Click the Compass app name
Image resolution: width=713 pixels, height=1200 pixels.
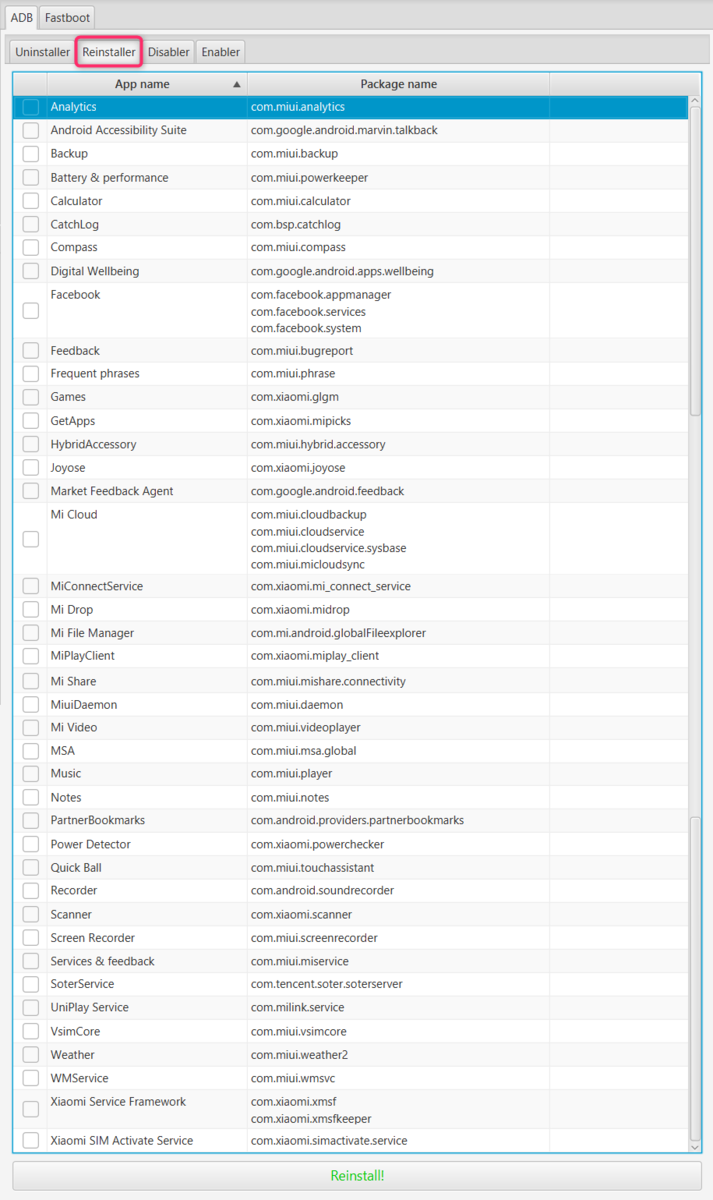(x=74, y=247)
